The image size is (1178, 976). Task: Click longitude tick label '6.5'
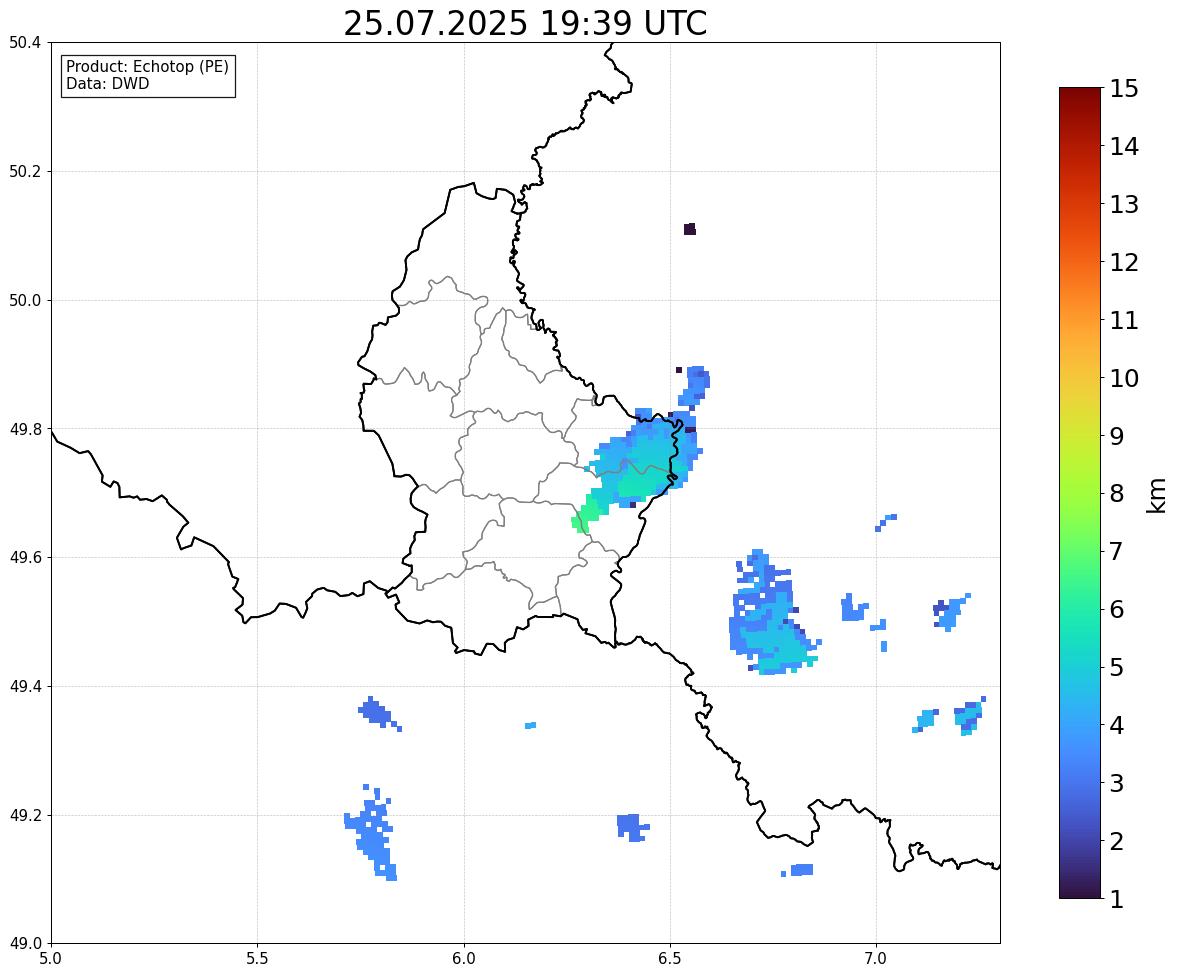point(670,959)
